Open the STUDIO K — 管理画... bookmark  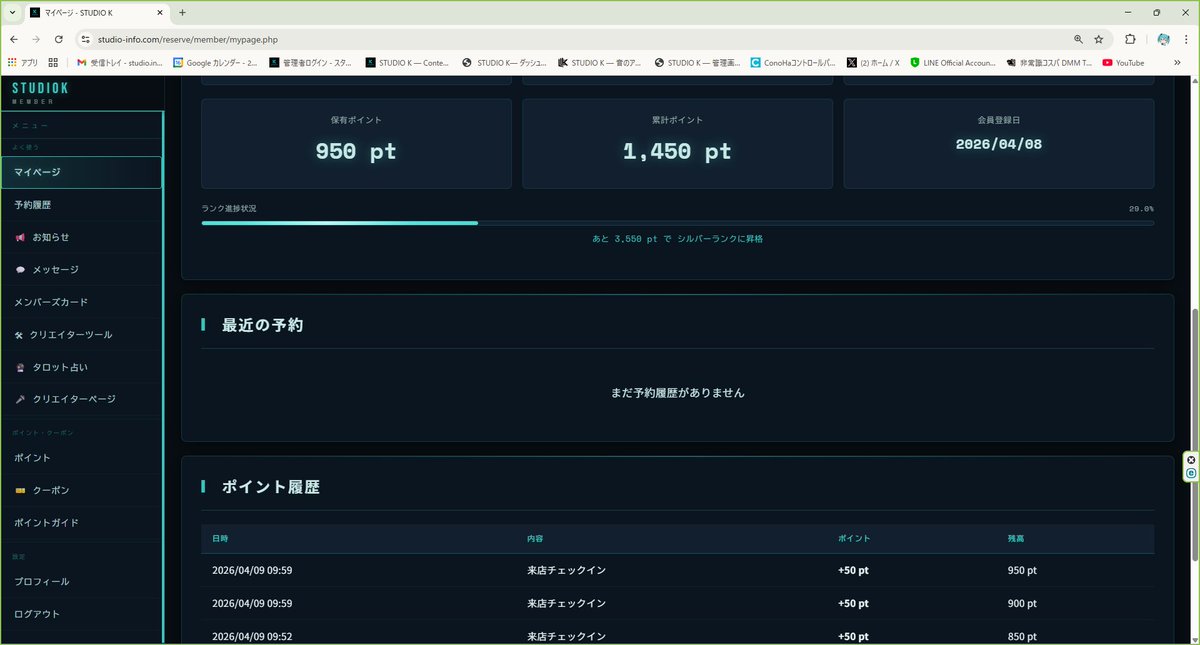tap(697, 62)
